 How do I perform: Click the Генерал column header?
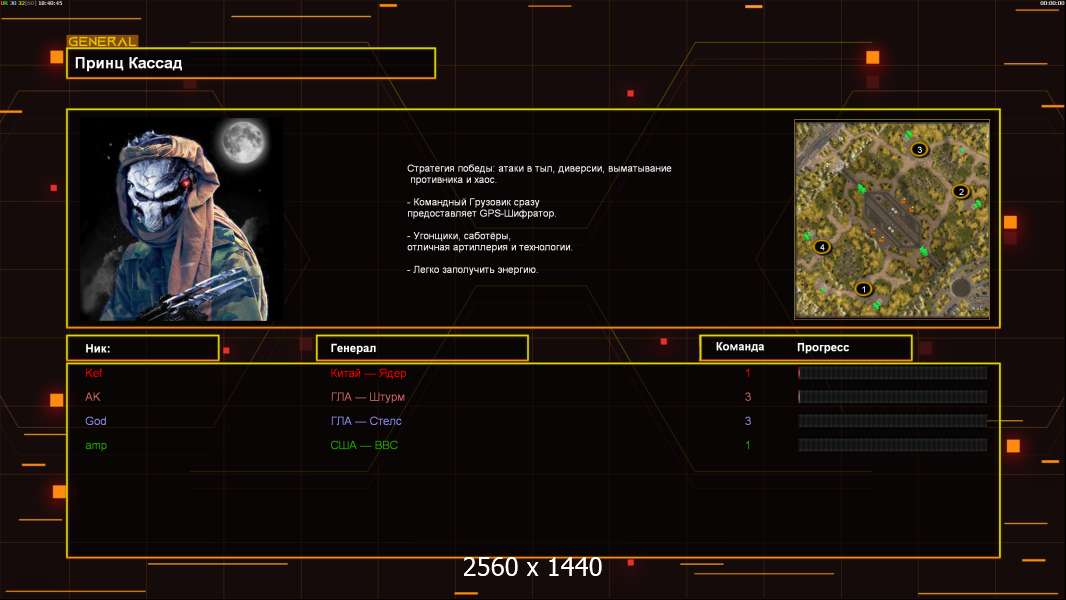point(421,348)
